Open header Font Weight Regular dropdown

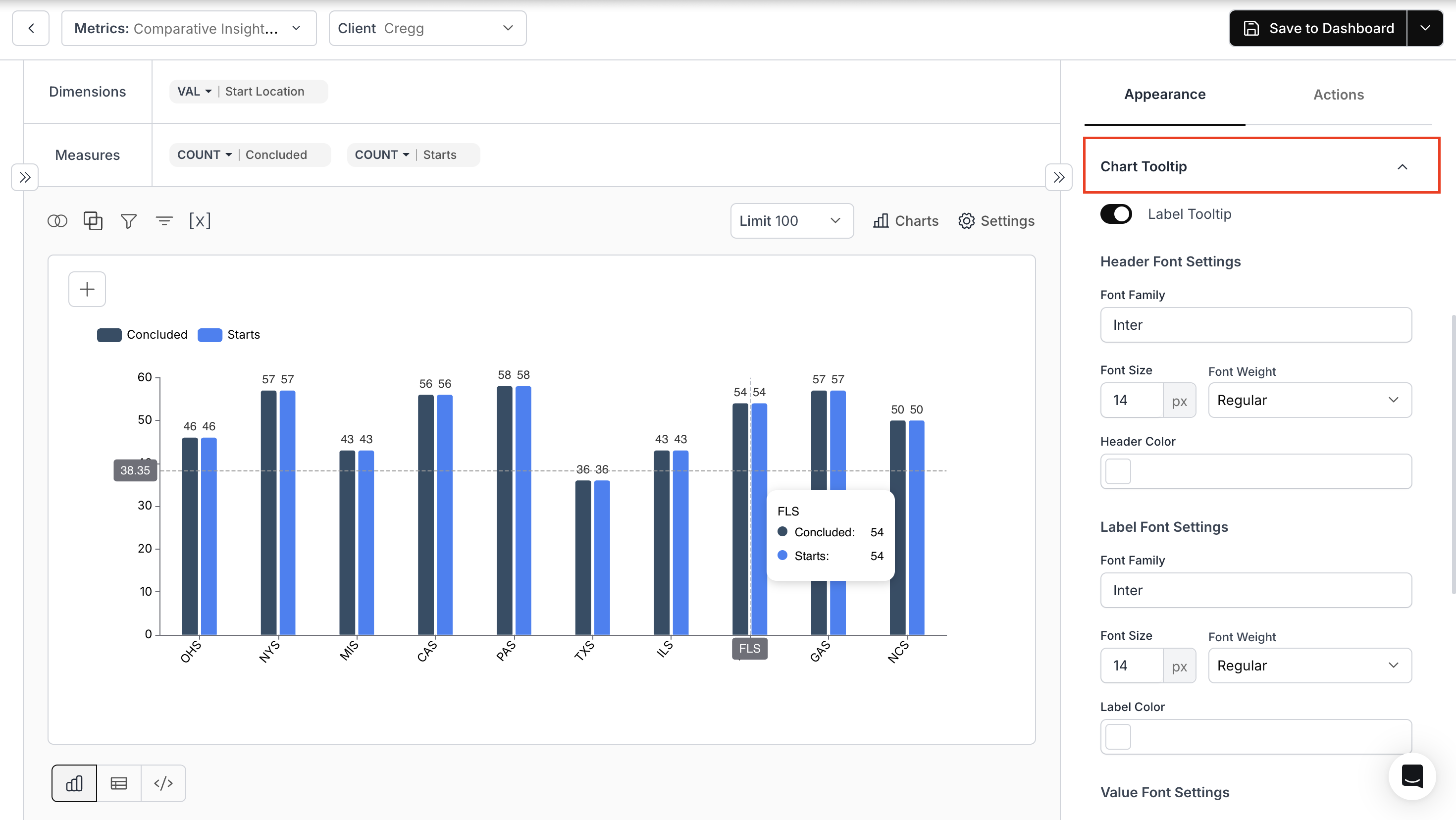point(1309,400)
